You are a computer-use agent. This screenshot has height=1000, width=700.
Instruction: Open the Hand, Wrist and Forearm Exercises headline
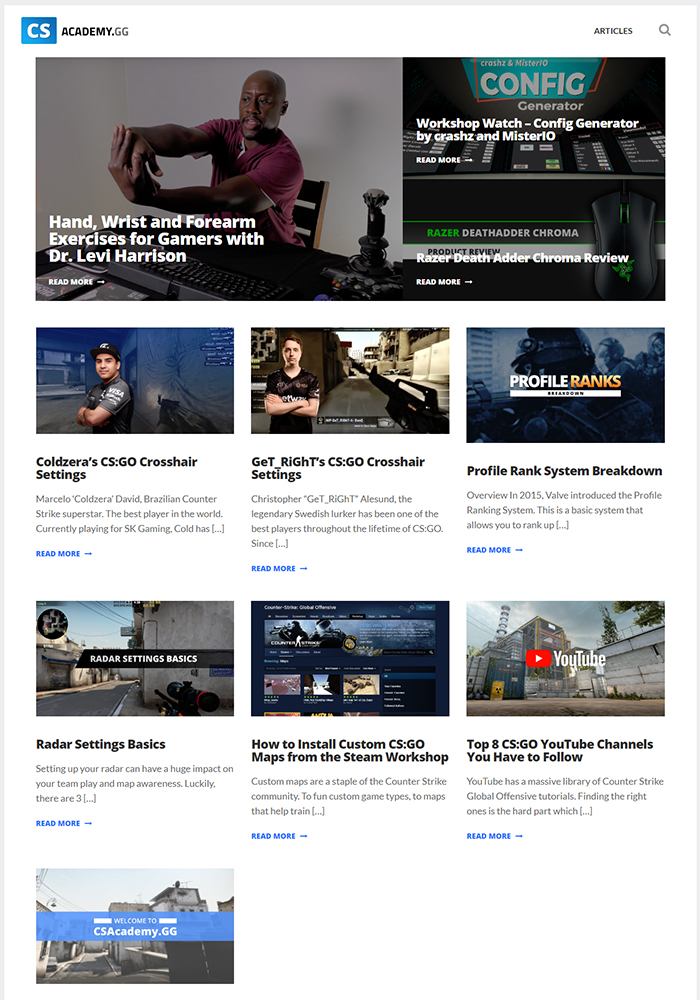click(156, 239)
